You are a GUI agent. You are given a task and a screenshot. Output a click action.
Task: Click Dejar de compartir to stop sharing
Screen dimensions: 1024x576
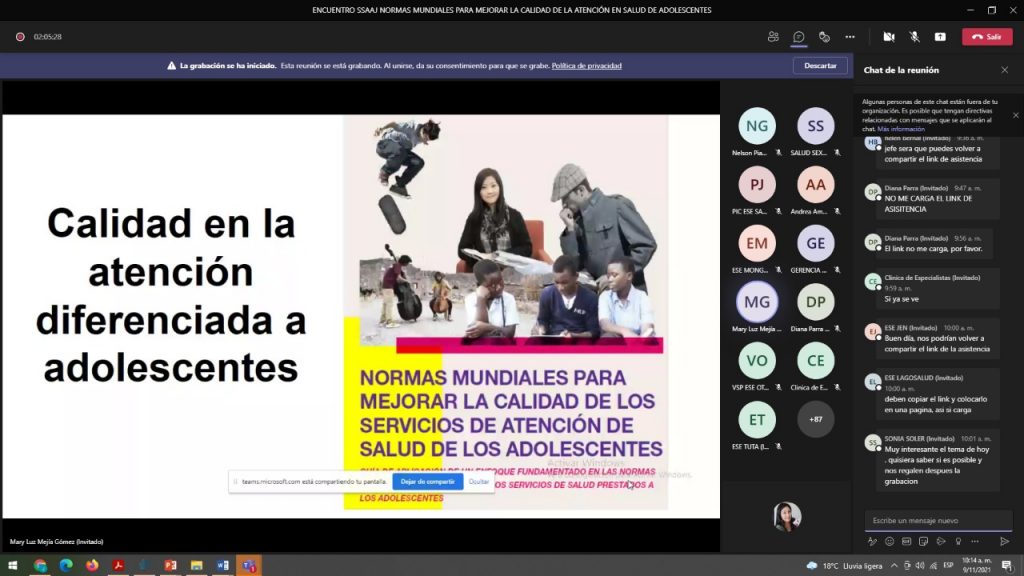pyautogui.click(x=427, y=481)
